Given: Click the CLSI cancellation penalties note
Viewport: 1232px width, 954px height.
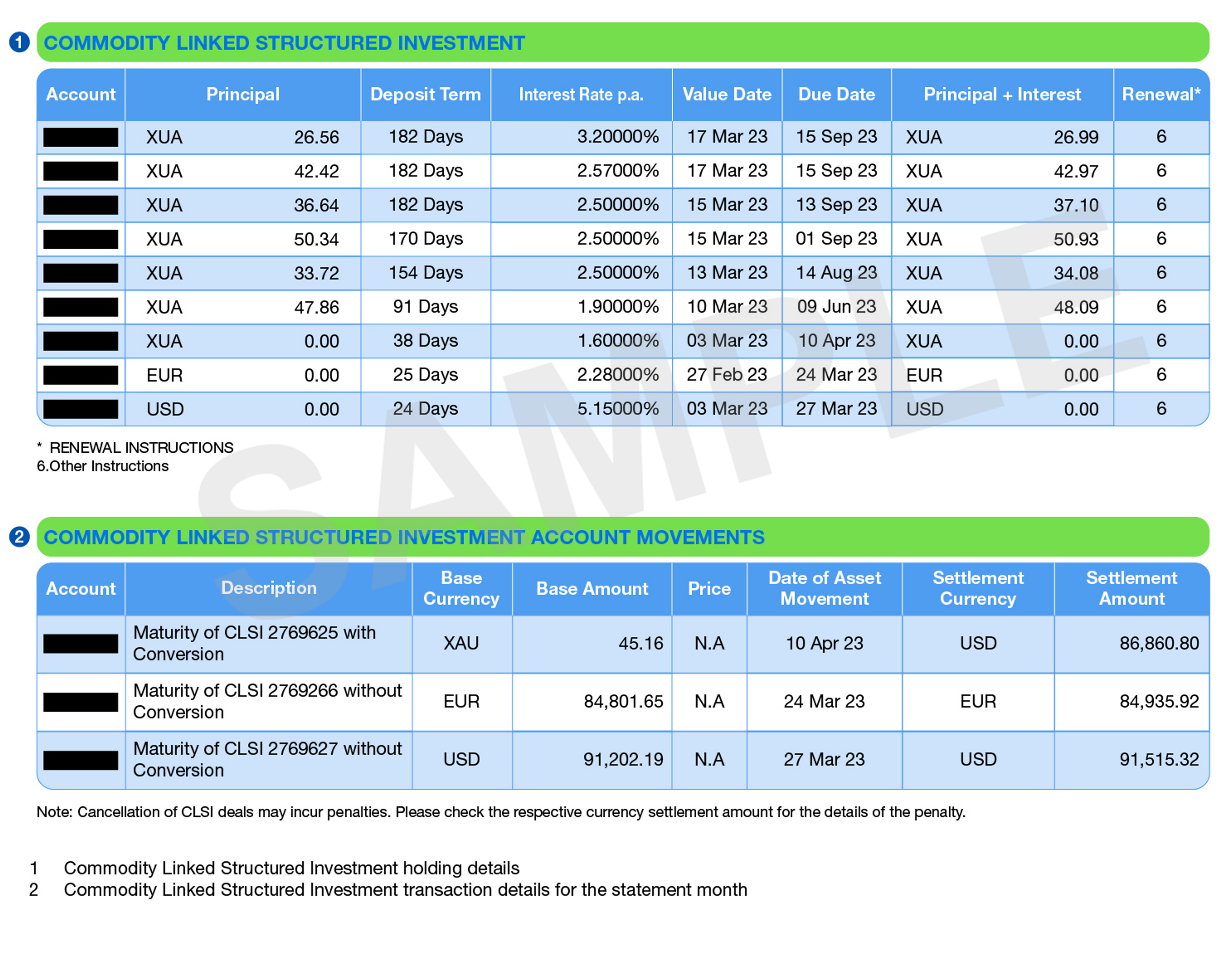Looking at the screenshot, I should tap(501, 812).
